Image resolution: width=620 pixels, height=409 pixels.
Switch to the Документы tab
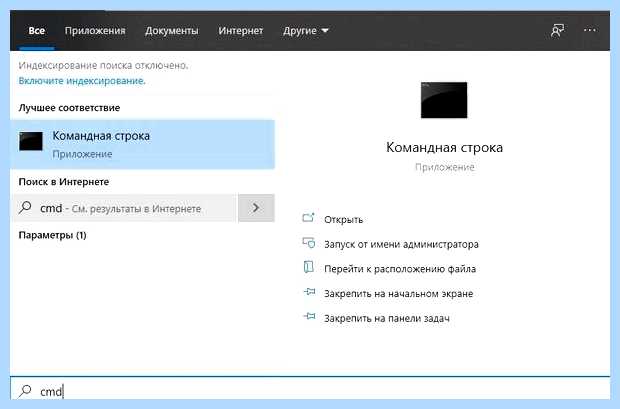pyautogui.click(x=172, y=30)
